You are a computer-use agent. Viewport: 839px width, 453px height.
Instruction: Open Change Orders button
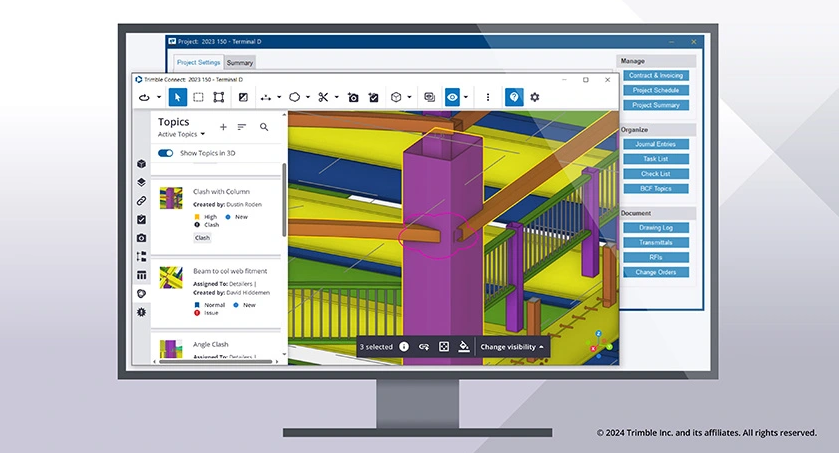(x=656, y=272)
